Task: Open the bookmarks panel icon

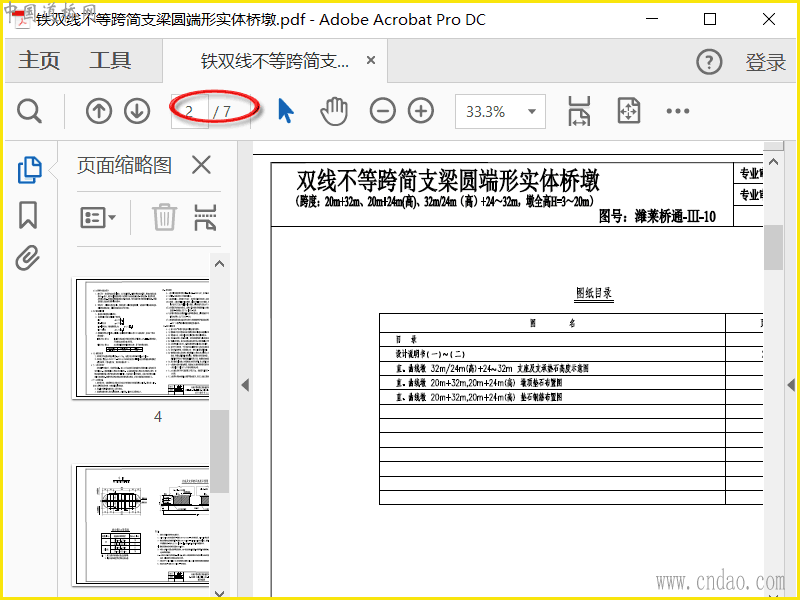Action: click(x=28, y=215)
